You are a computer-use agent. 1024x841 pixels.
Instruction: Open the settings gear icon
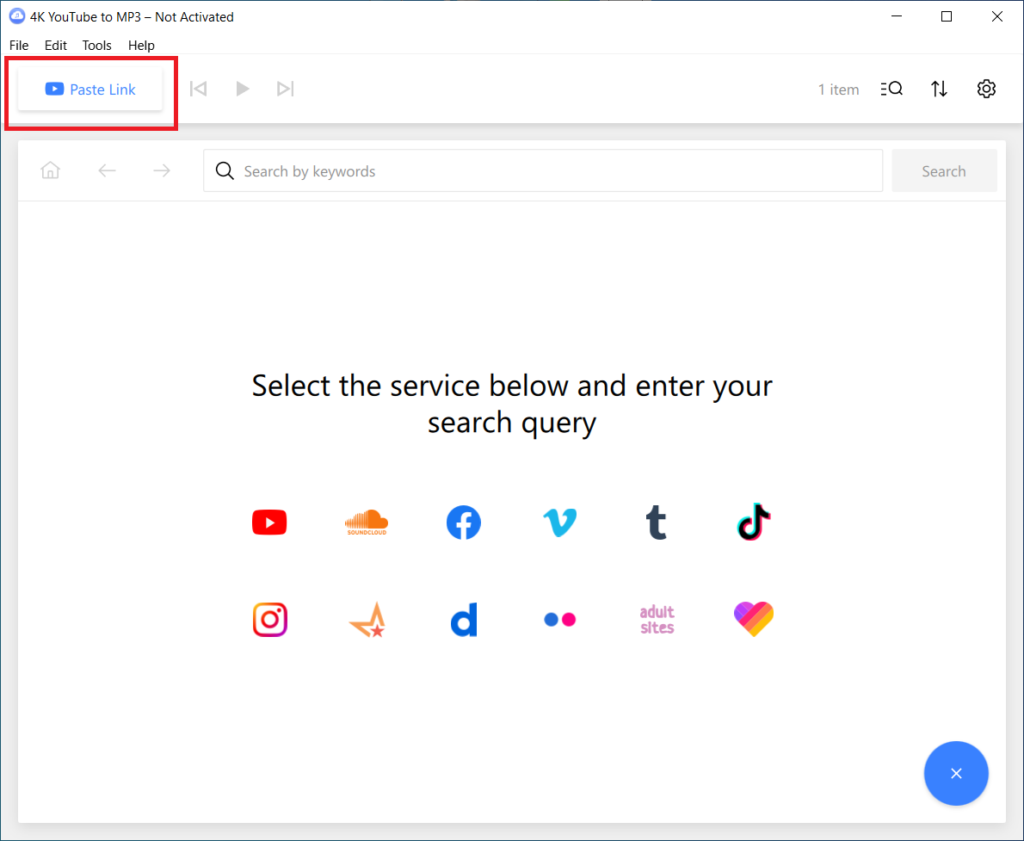[986, 89]
